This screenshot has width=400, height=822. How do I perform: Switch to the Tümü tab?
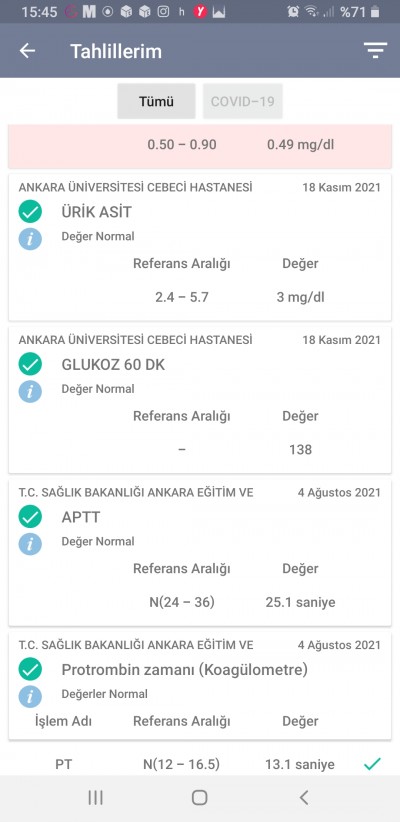156,101
